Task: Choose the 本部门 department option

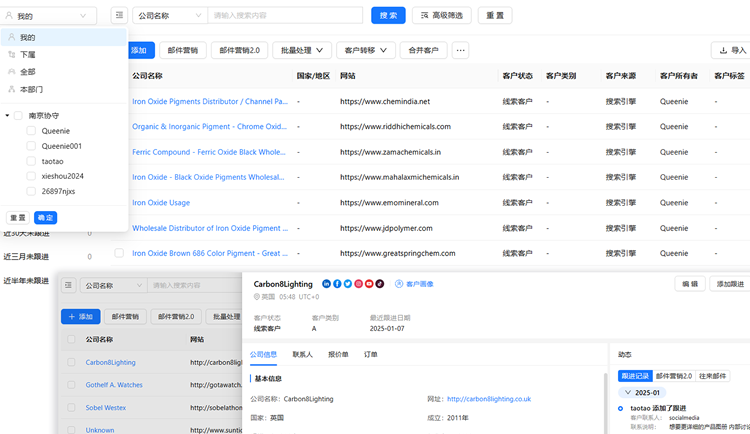Action: 64,89
